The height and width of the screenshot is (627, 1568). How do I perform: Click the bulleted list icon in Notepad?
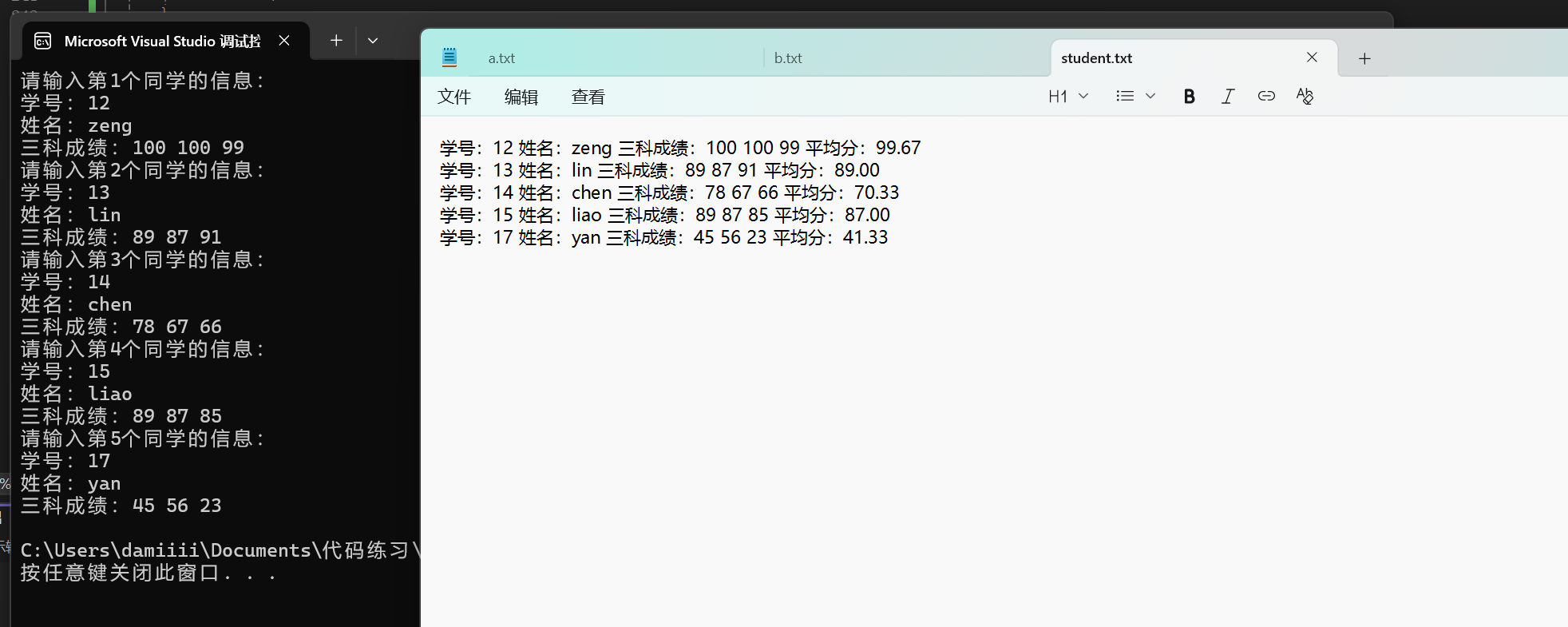coord(1125,97)
